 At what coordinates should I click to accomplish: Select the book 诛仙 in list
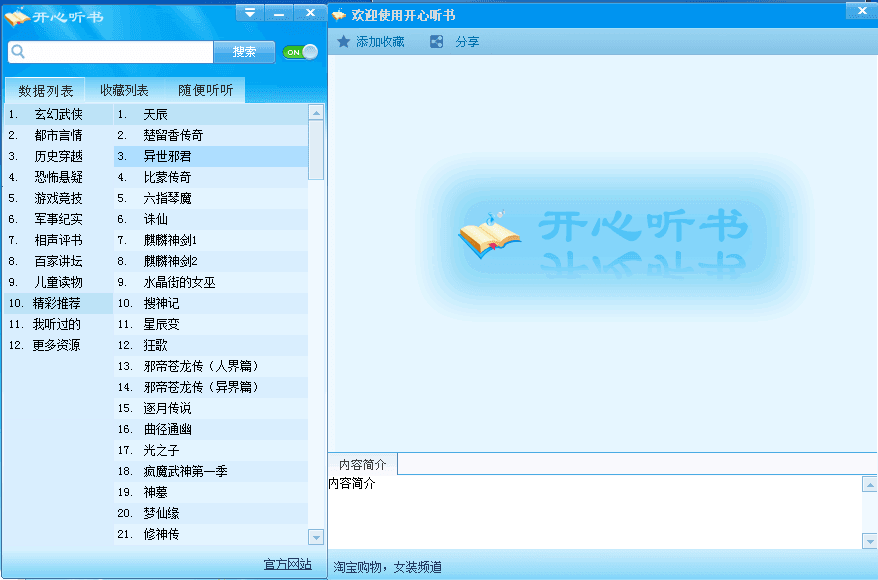(x=156, y=219)
